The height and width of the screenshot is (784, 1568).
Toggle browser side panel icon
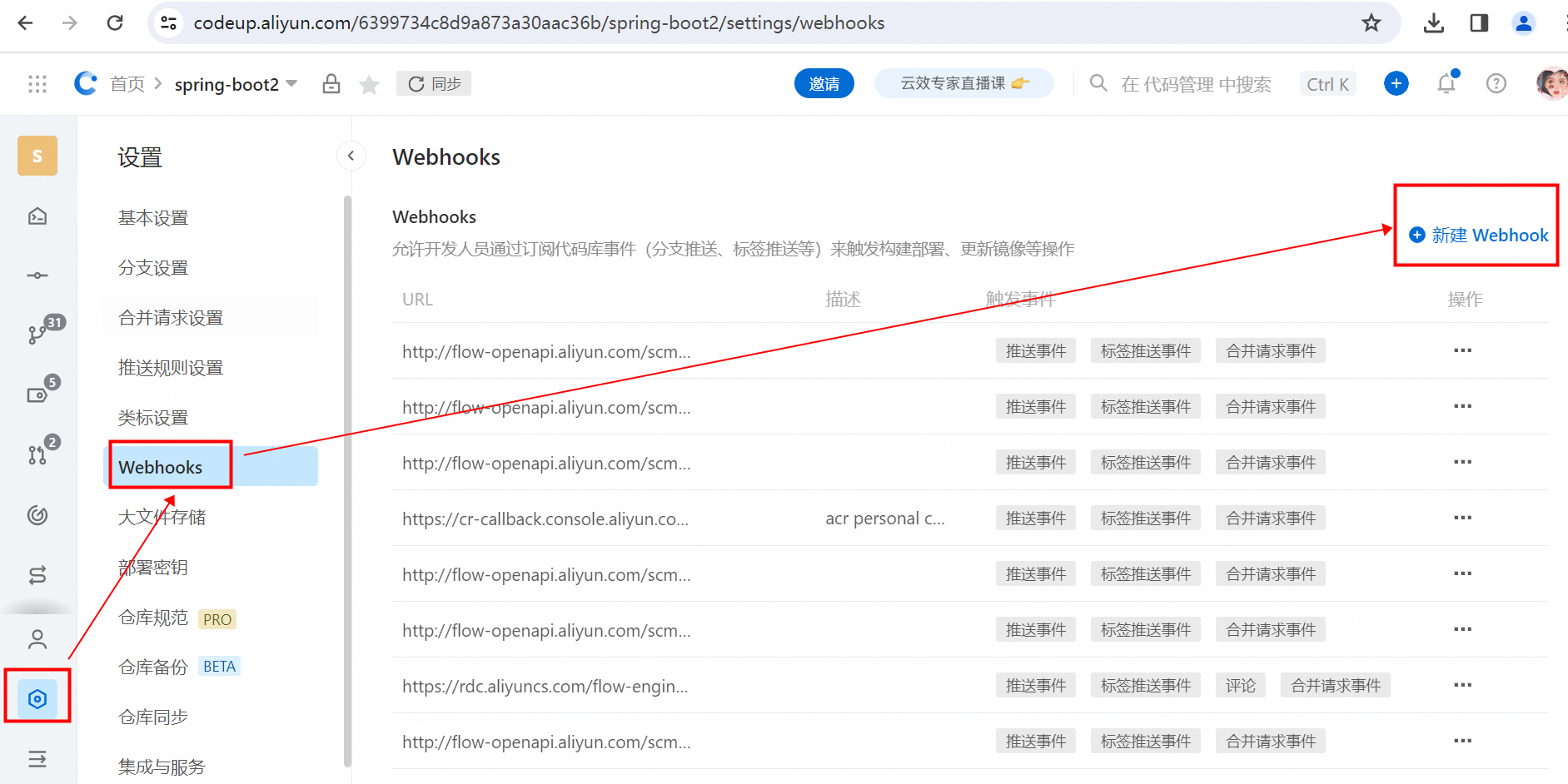click(1479, 22)
